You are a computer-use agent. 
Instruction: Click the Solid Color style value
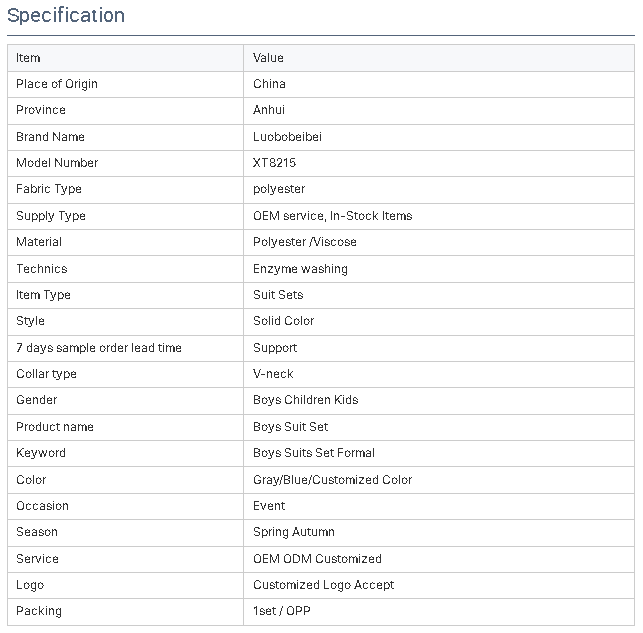(x=283, y=321)
